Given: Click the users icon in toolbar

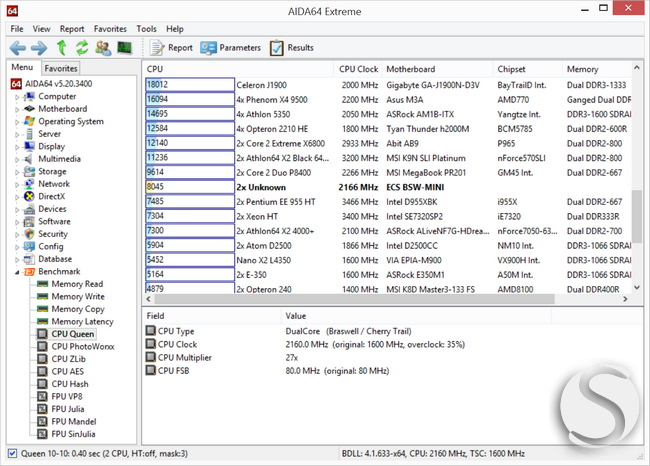Looking at the screenshot, I should pyautogui.click(x=103, y=48).
